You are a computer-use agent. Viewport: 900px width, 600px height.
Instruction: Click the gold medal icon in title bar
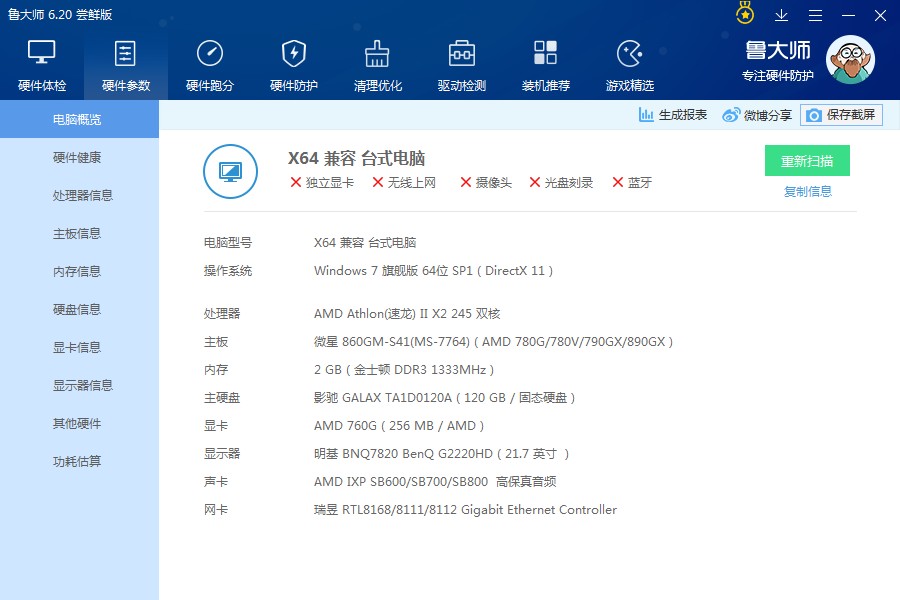tap(745, 14)
